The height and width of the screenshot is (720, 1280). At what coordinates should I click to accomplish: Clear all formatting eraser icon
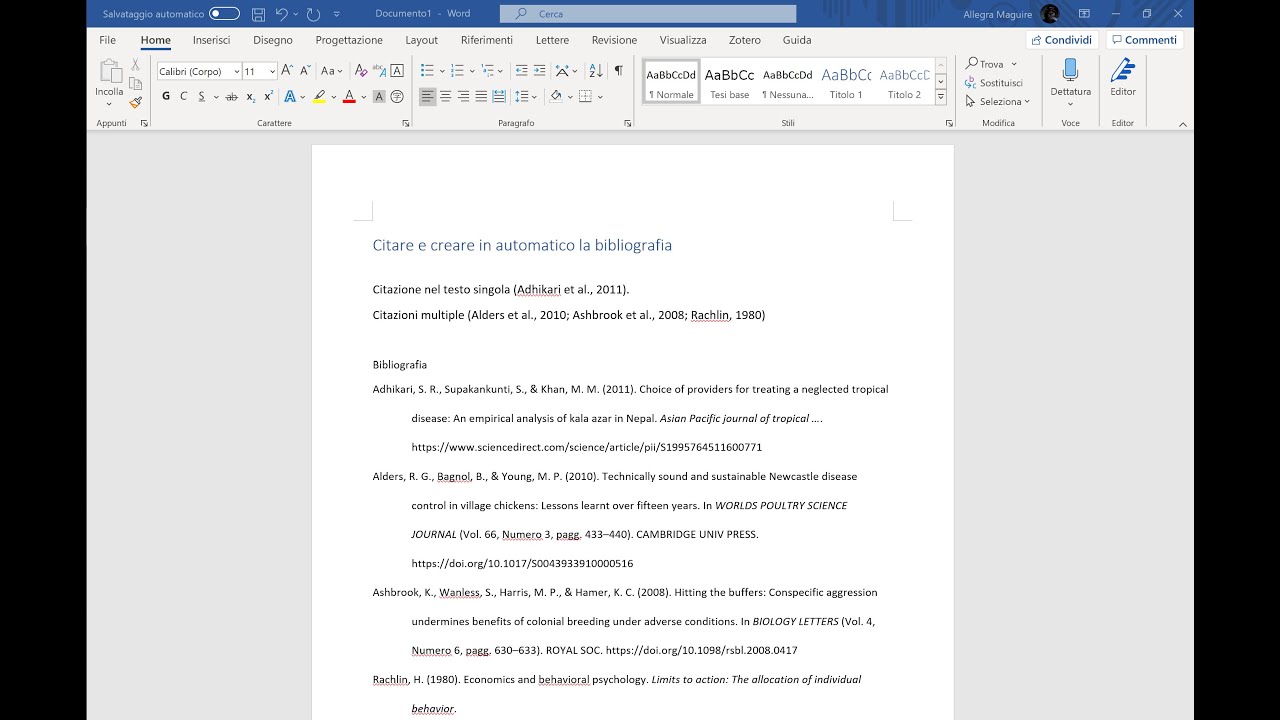point(361,71)
